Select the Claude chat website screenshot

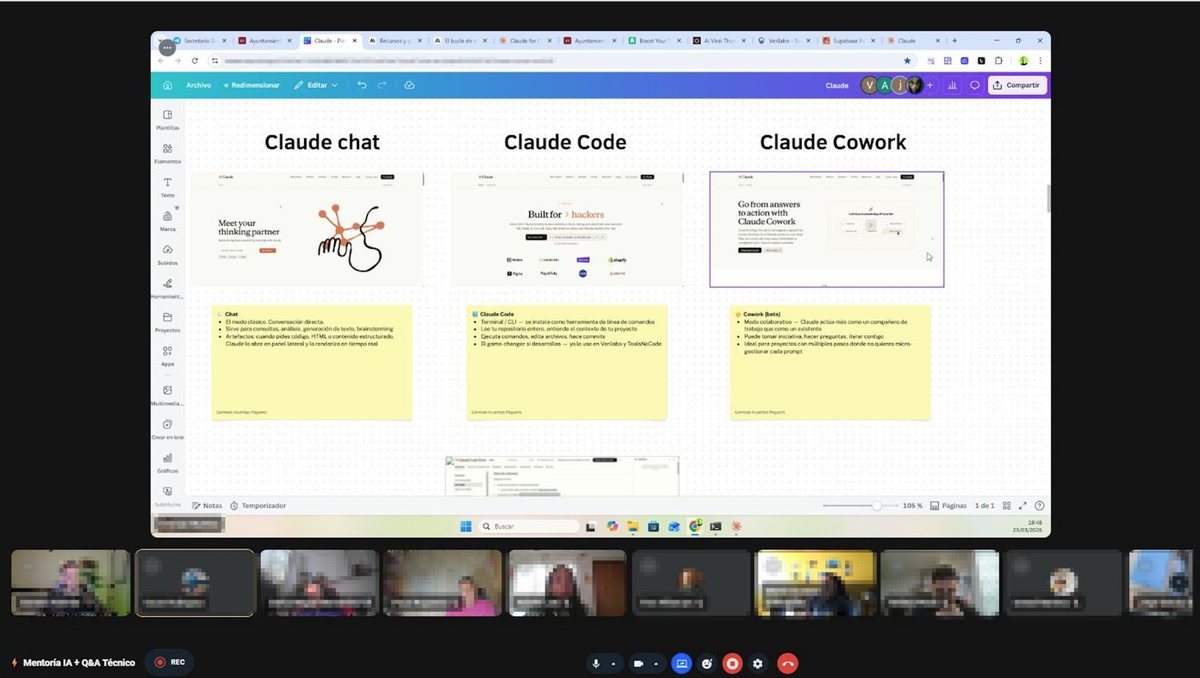coord(306,229)
